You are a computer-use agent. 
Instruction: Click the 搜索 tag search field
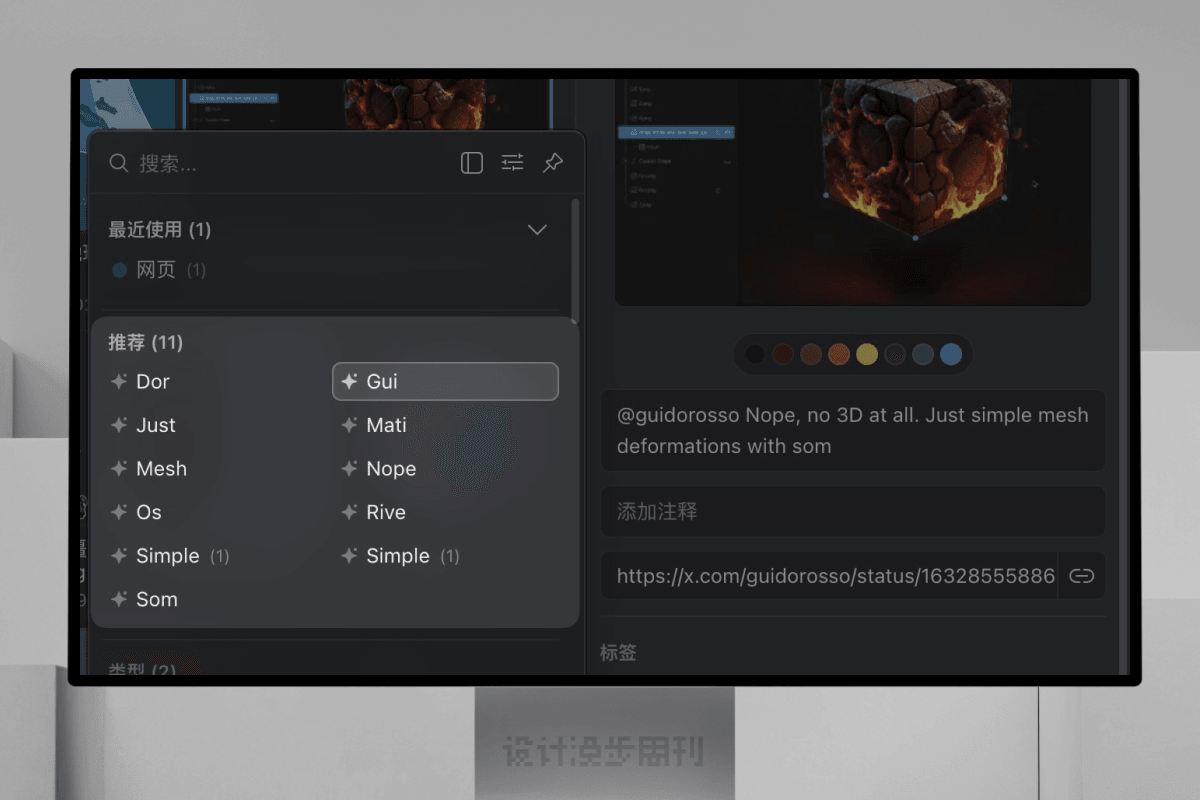pyautogui.click(x=290, y=163)
